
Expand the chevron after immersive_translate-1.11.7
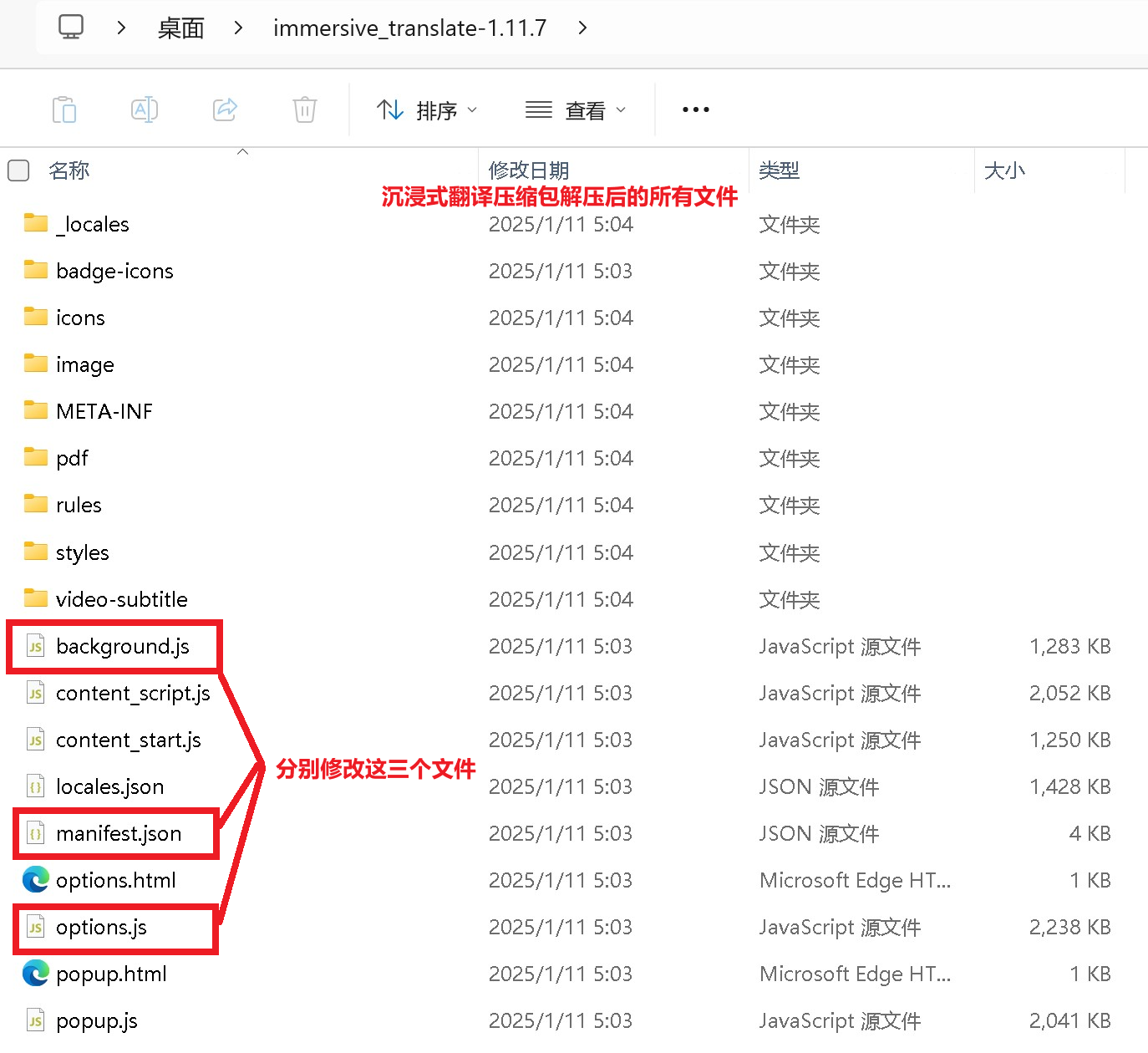tap(582, 28)
